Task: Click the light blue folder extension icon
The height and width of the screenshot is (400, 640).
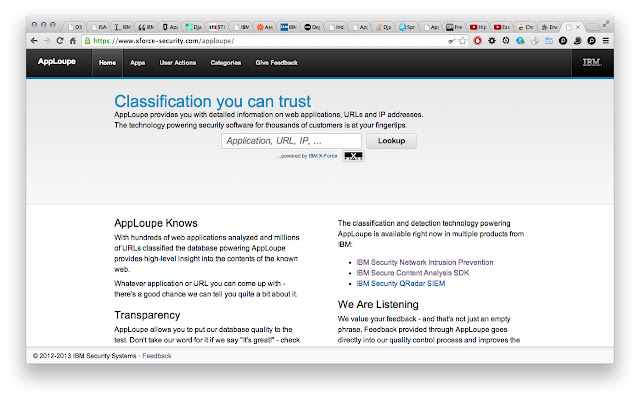Action: click(x=549, y=41)
